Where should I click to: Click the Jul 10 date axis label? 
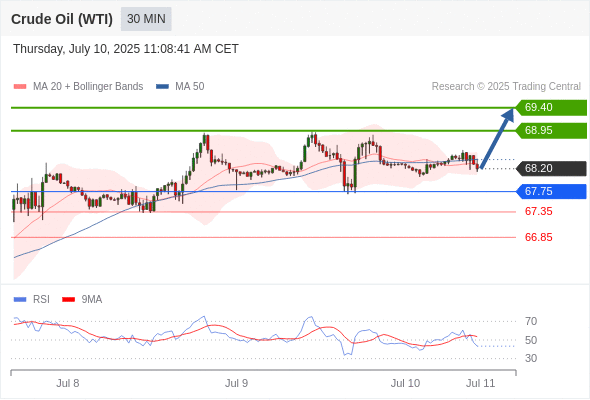405,383
